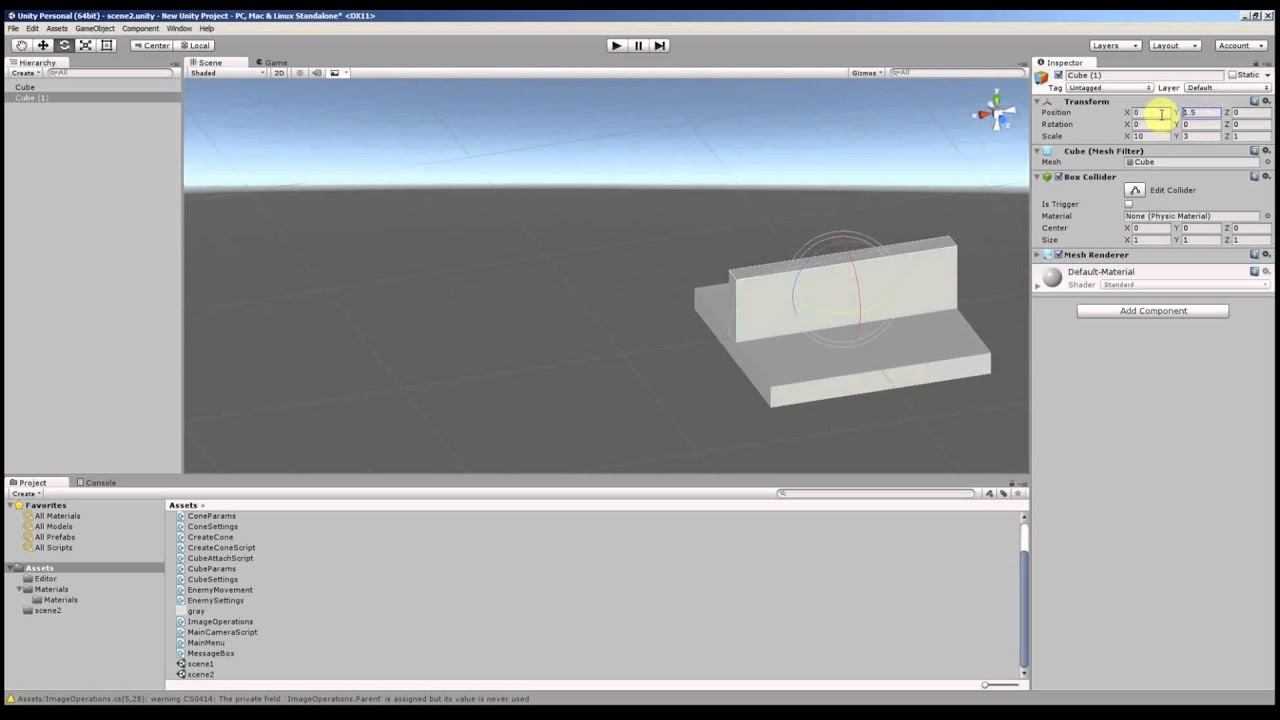Viewport: 1280px width, 720px height.
Task: Open Hierarchy Create button
Action: (x=25, y=73)
